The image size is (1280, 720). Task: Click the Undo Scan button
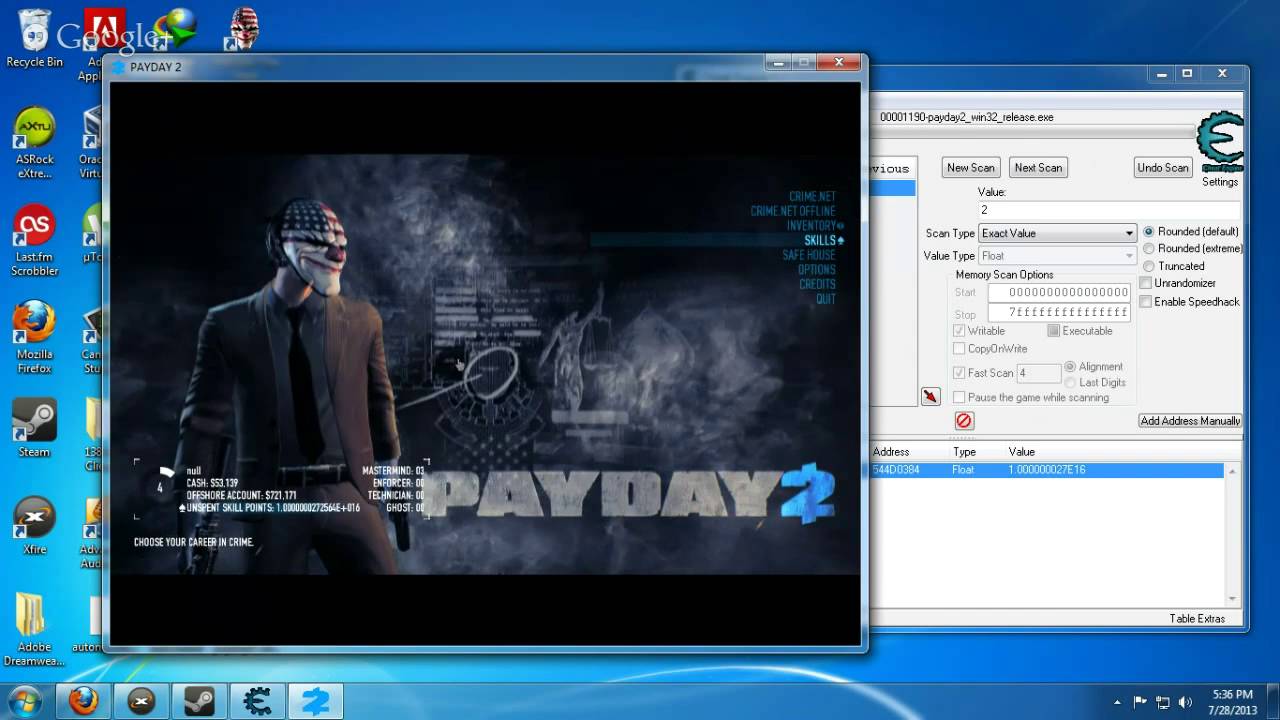(1163, 168)
